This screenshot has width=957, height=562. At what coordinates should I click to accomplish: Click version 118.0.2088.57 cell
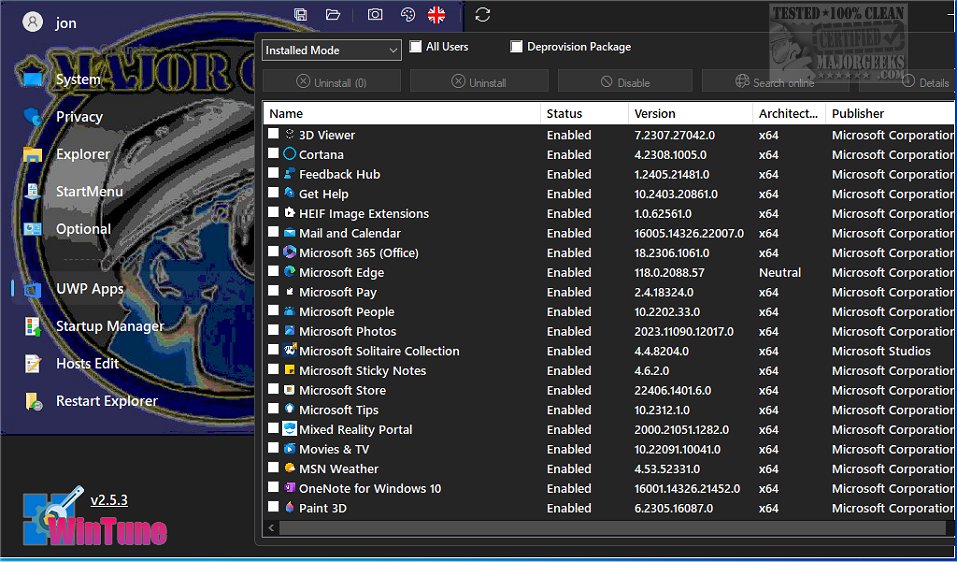coord(670,272)
